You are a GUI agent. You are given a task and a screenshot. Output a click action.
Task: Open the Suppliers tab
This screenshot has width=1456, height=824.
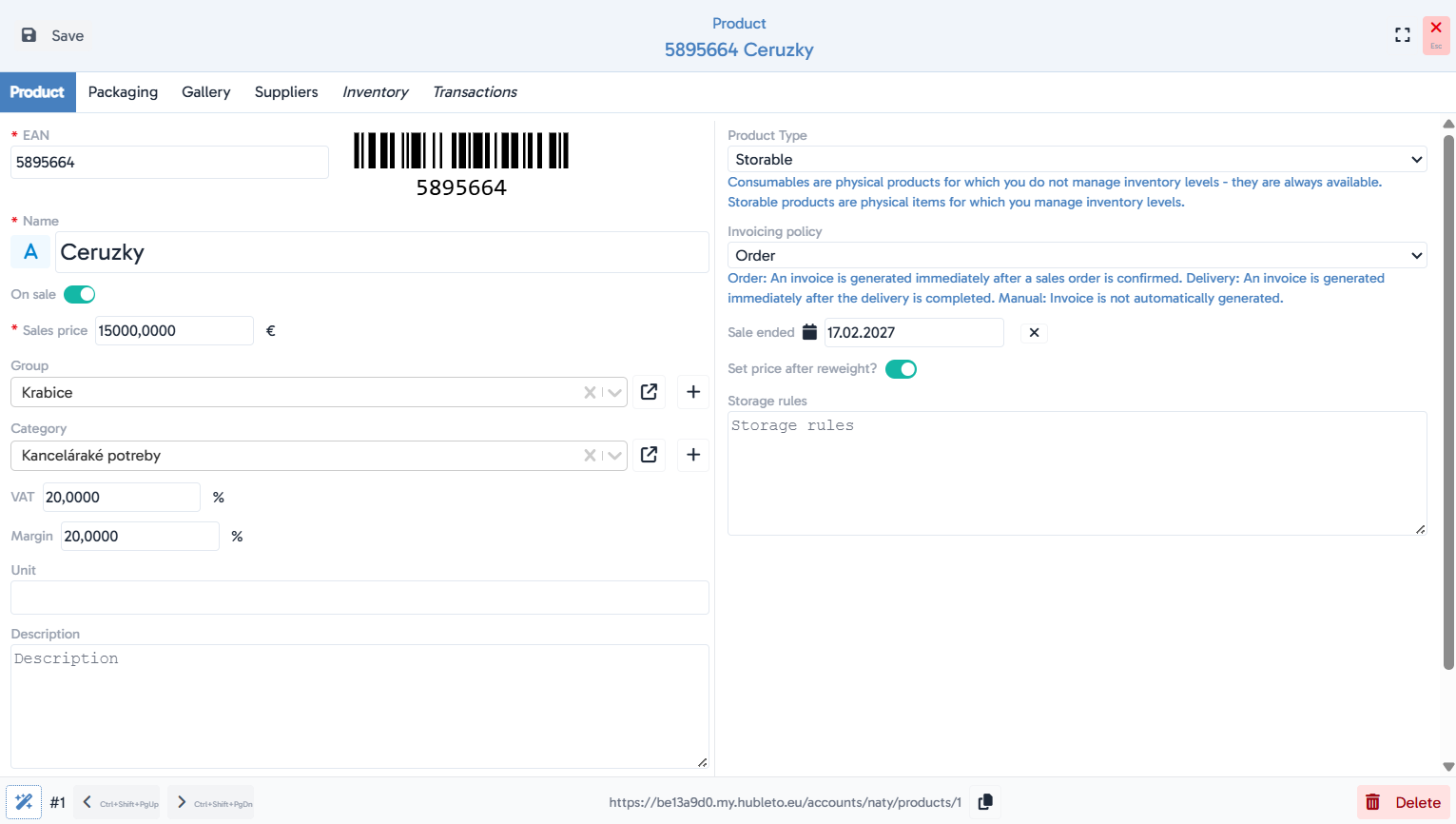click(286, 92)
